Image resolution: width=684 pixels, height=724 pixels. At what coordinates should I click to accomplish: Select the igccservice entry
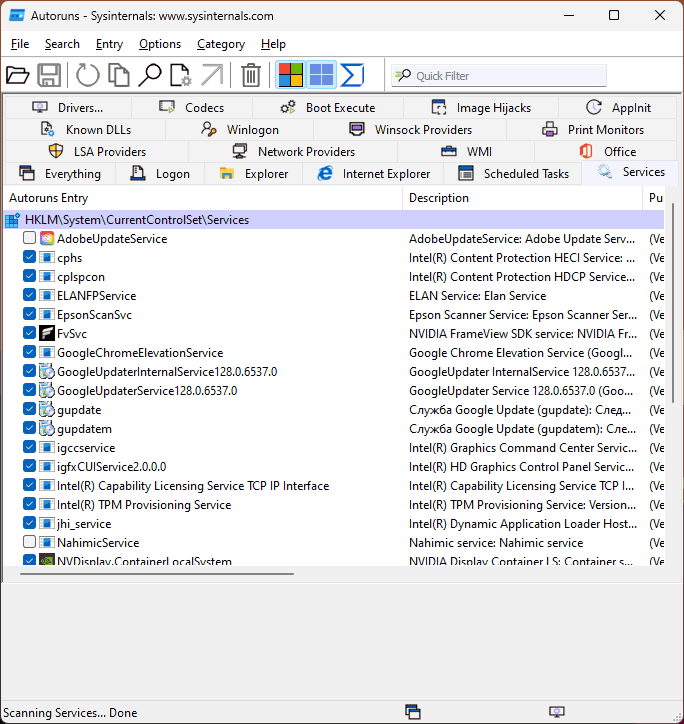(86, 447)
